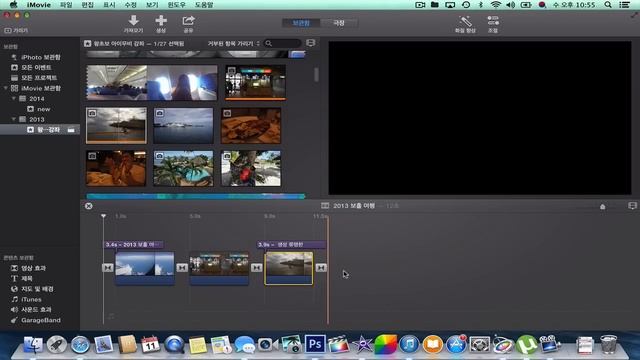Toggle the filmstrip appearance icon in browser

click(x=310, y=43)
